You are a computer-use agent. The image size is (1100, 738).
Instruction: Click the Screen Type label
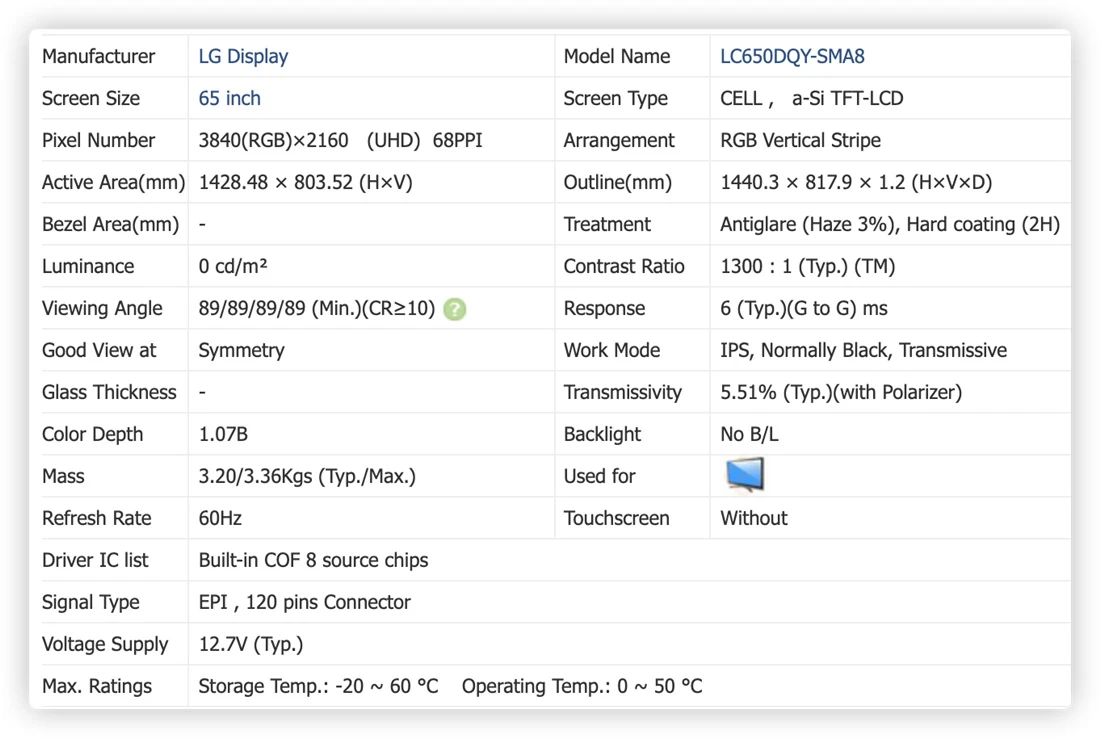coord(615,98)
